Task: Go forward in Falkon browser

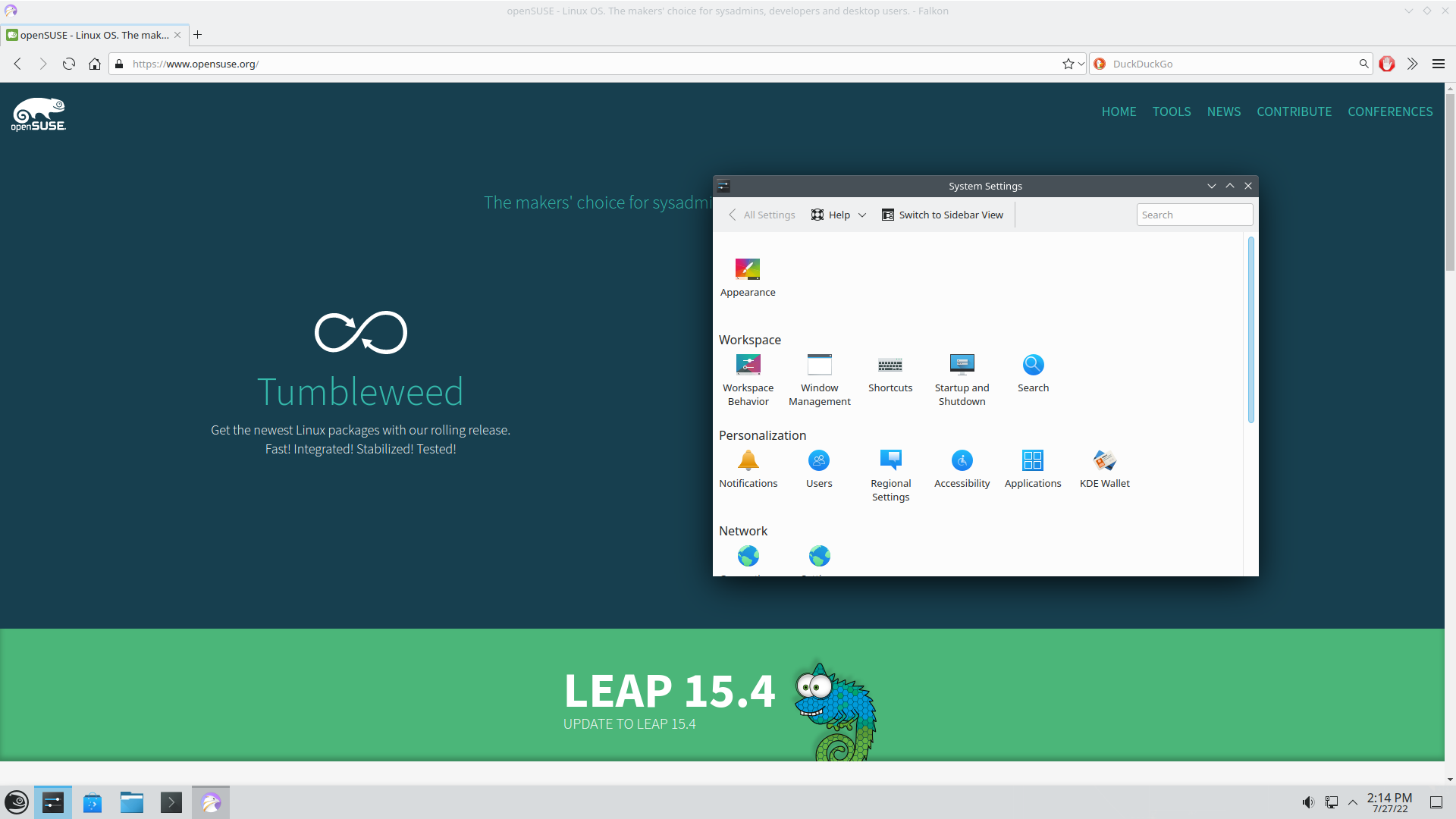Action: (43, 64)
